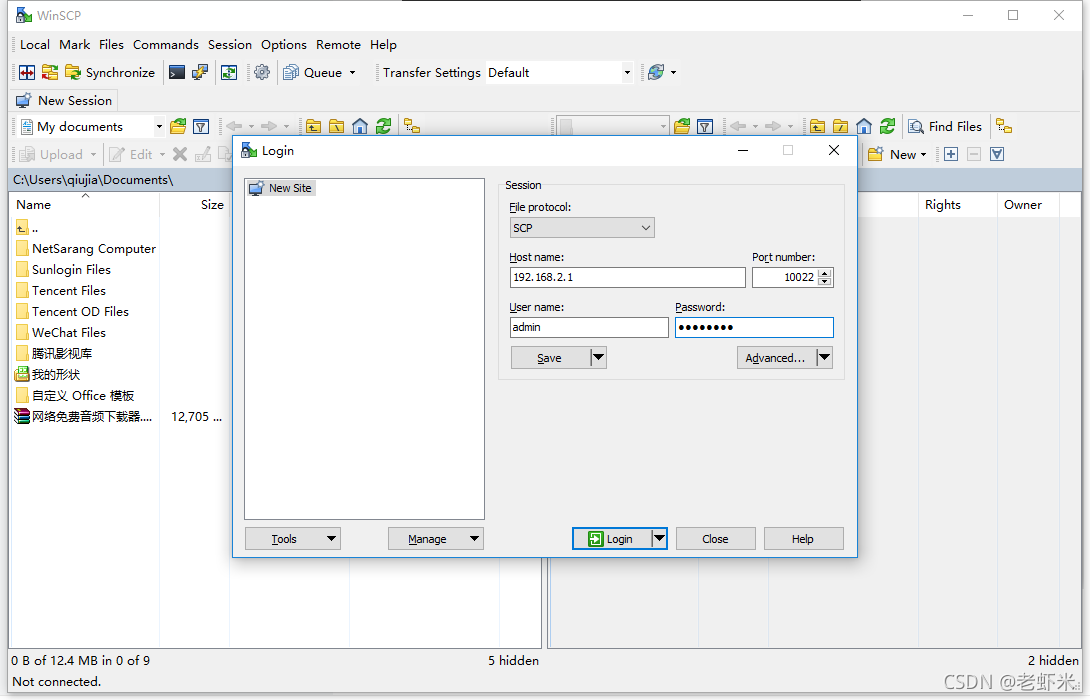Expand the Login button dropdown arrow
This screenshot has width=1090, height=700.
pos(659,539)
